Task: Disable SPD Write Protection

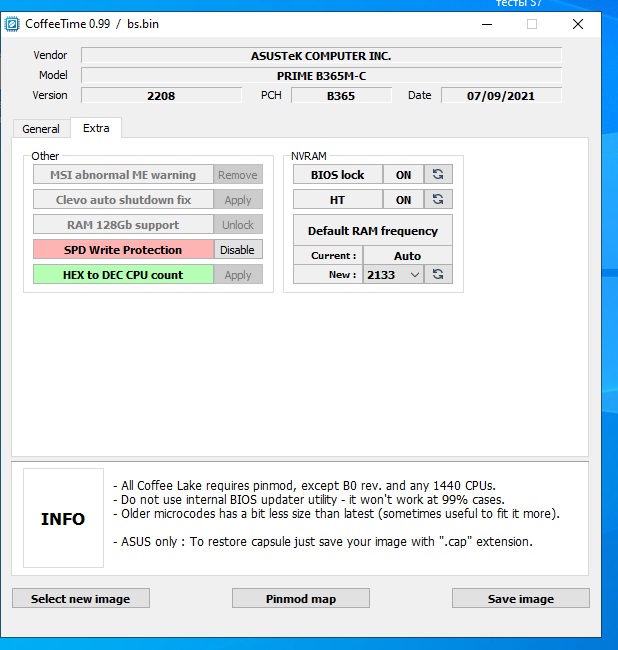Action: 238,250
